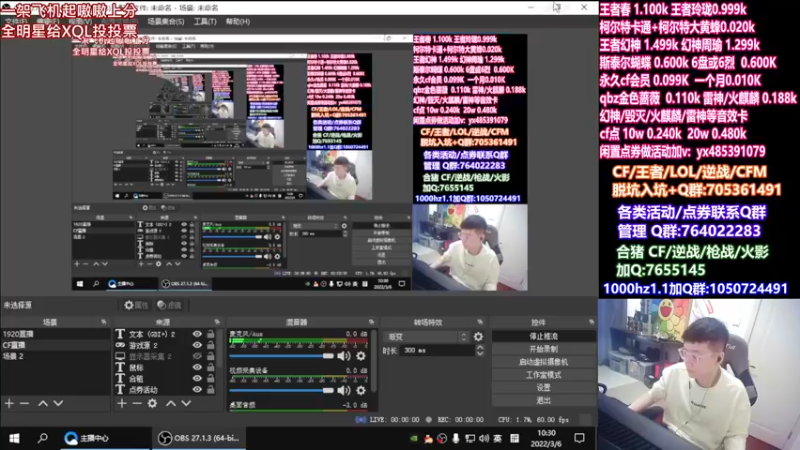Image resolution: width=800 pixels, height=450 pixels.
Task: Open taskbar search magnifier
Action: point(43,438)
